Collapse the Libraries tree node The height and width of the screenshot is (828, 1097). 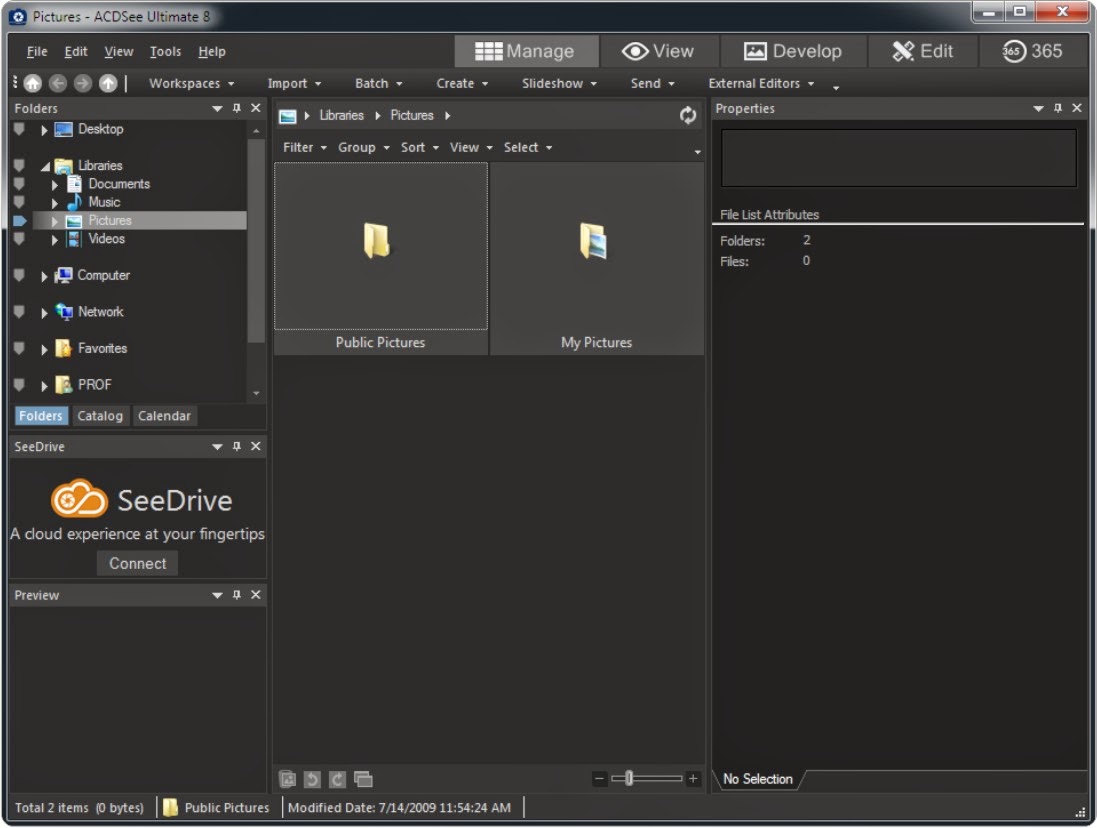click(x=45, y=166)
